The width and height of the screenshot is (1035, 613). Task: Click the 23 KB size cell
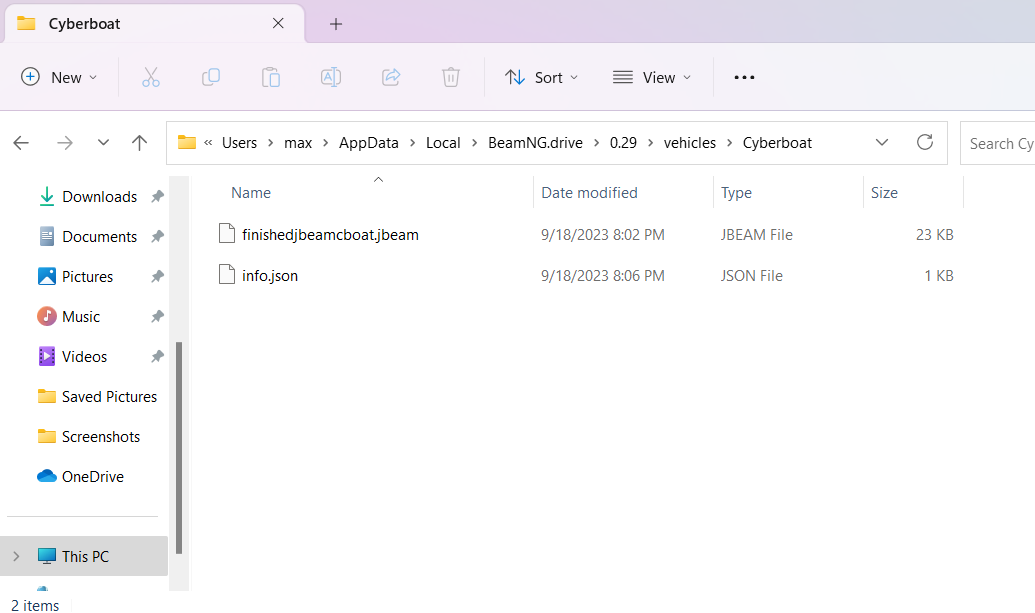point(934,234)
